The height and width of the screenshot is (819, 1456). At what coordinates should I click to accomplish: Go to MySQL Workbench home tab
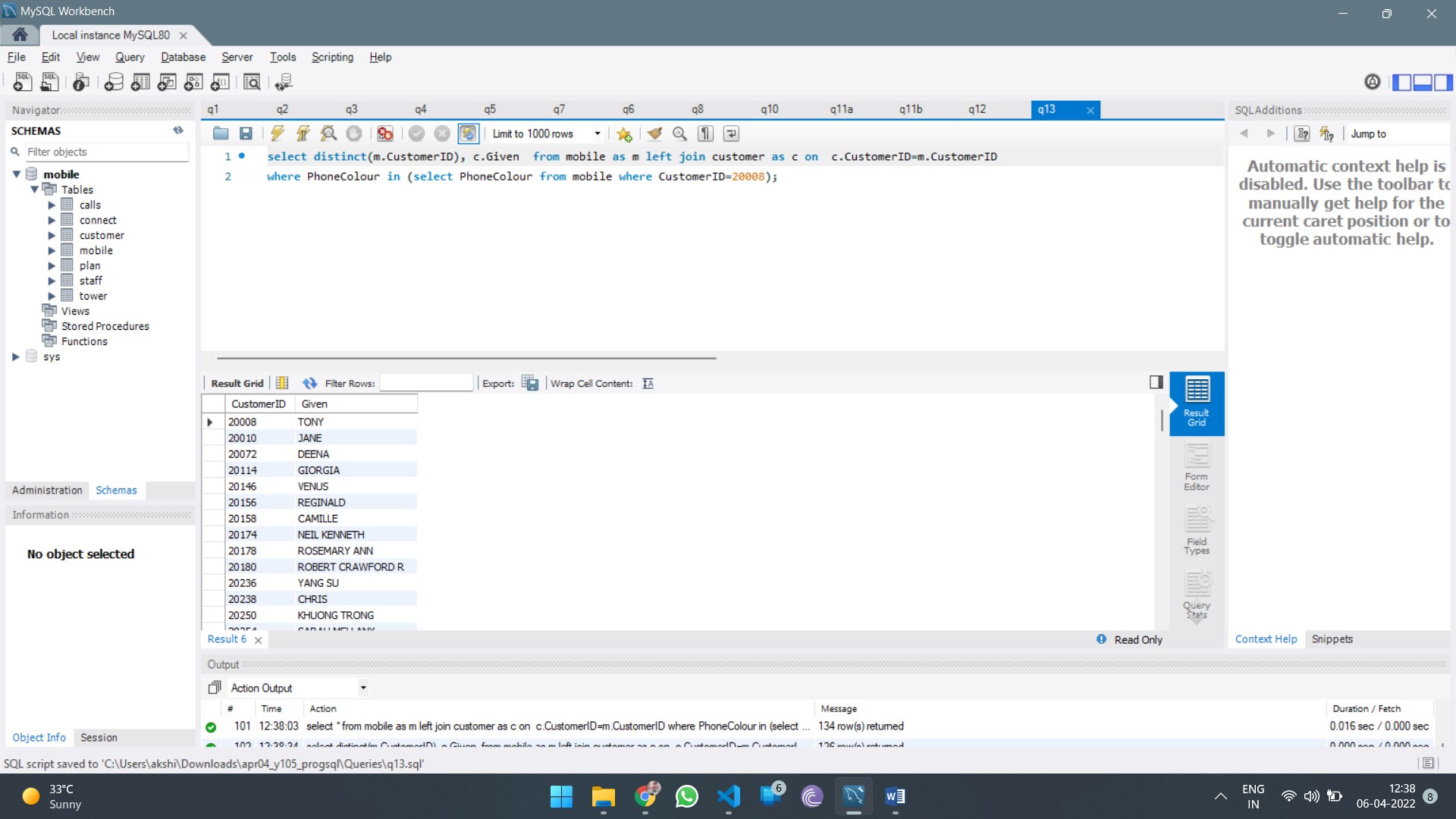click(x=20, y=35)
